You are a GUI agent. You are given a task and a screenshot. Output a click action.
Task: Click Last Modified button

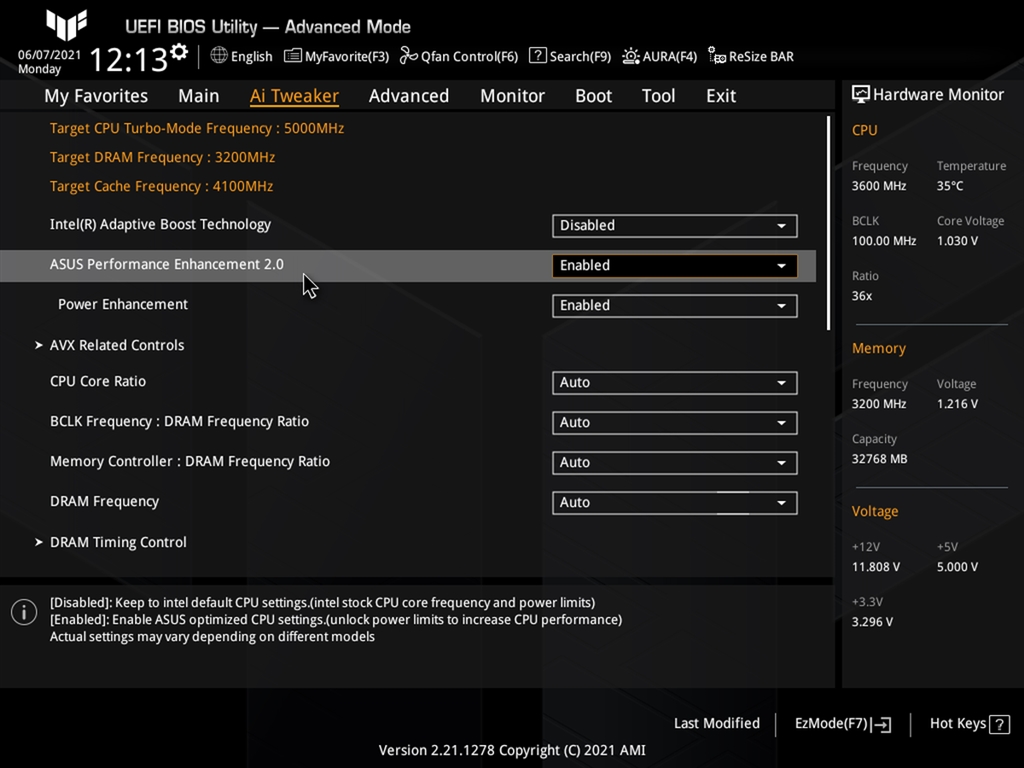(716, 724)
